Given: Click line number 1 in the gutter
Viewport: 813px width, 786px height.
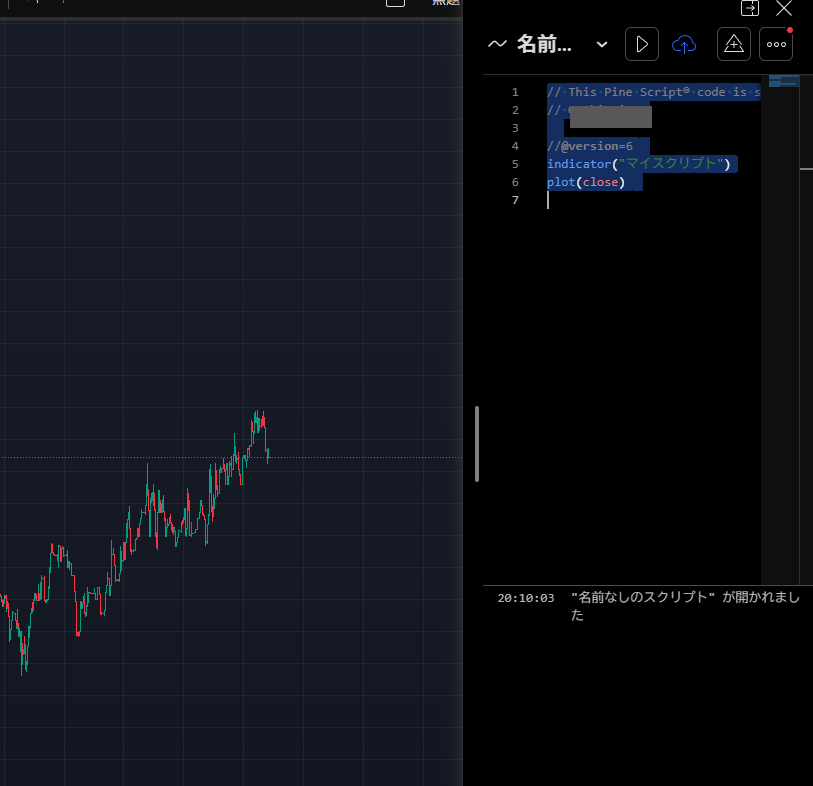Looking at the screenshot, I should coord(515,92).
